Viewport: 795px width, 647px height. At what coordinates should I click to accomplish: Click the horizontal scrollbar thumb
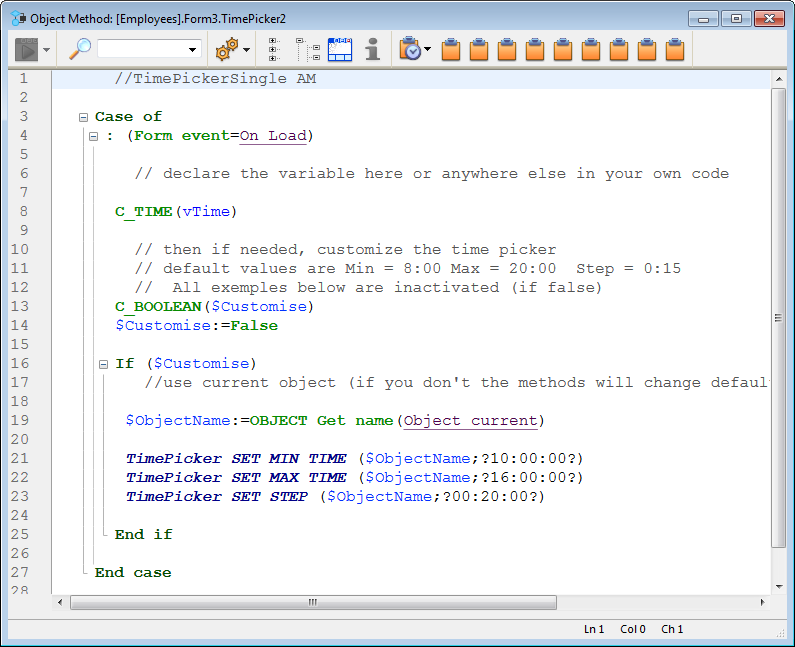click(313, 602)
